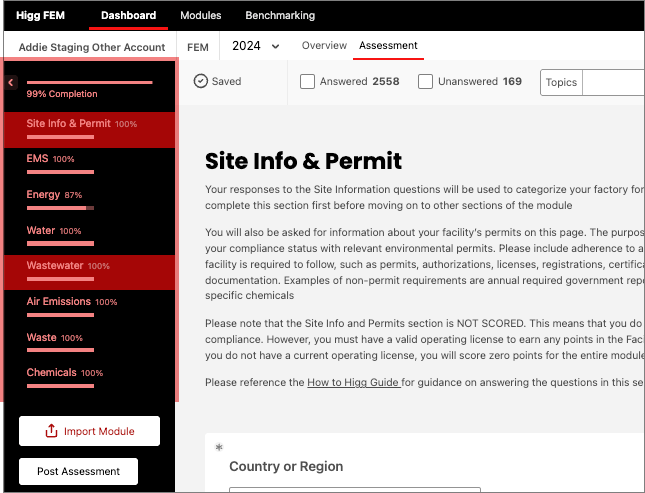Open the 2024 year dropdown
The image size is (645, 493).
pos(256,46)
